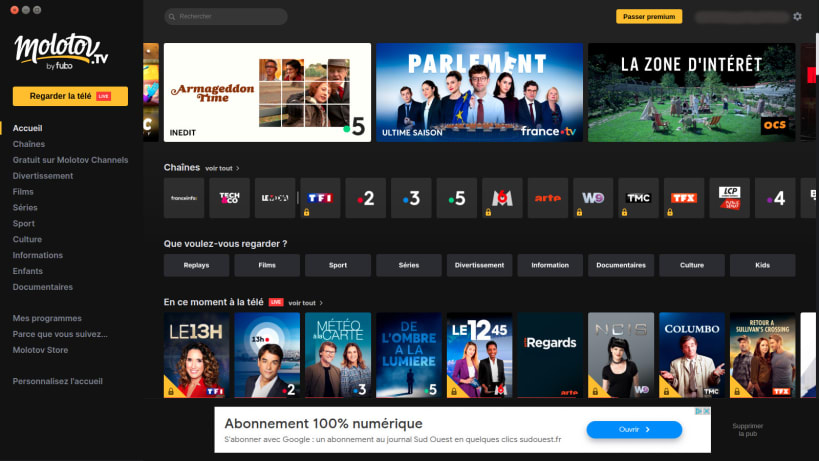Viewport: 819px width, 461px height.
Task: Click the ad info icon on banner
Action: [x=698, y=411]
